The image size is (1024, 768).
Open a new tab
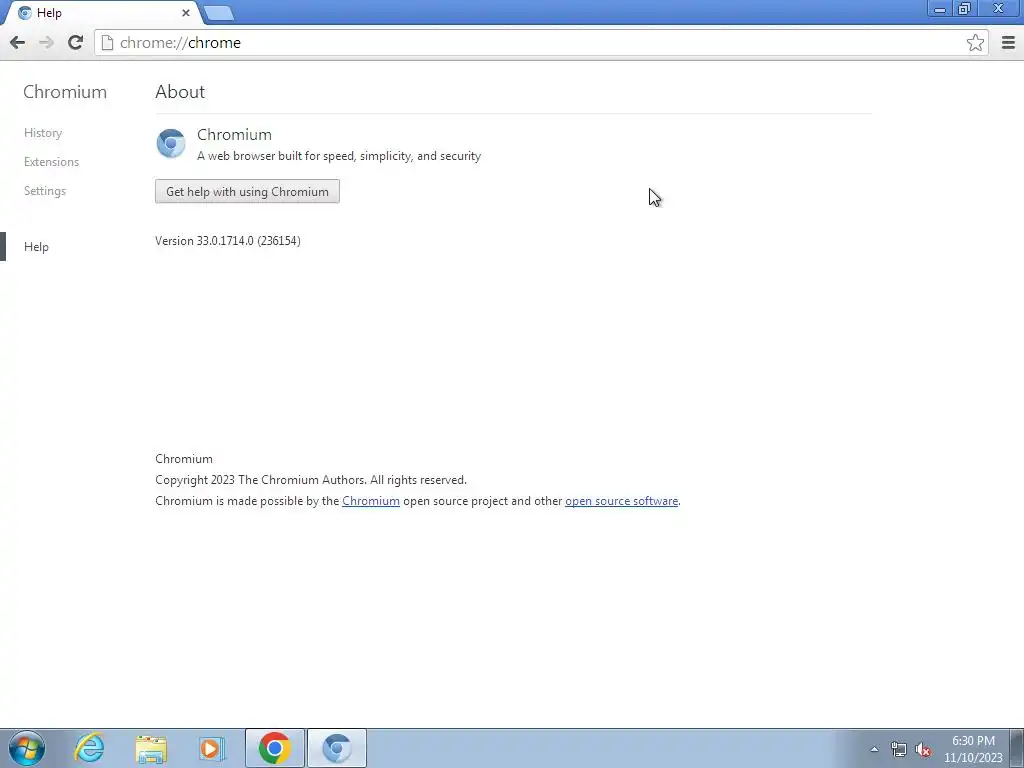click(x=218, y=12)
